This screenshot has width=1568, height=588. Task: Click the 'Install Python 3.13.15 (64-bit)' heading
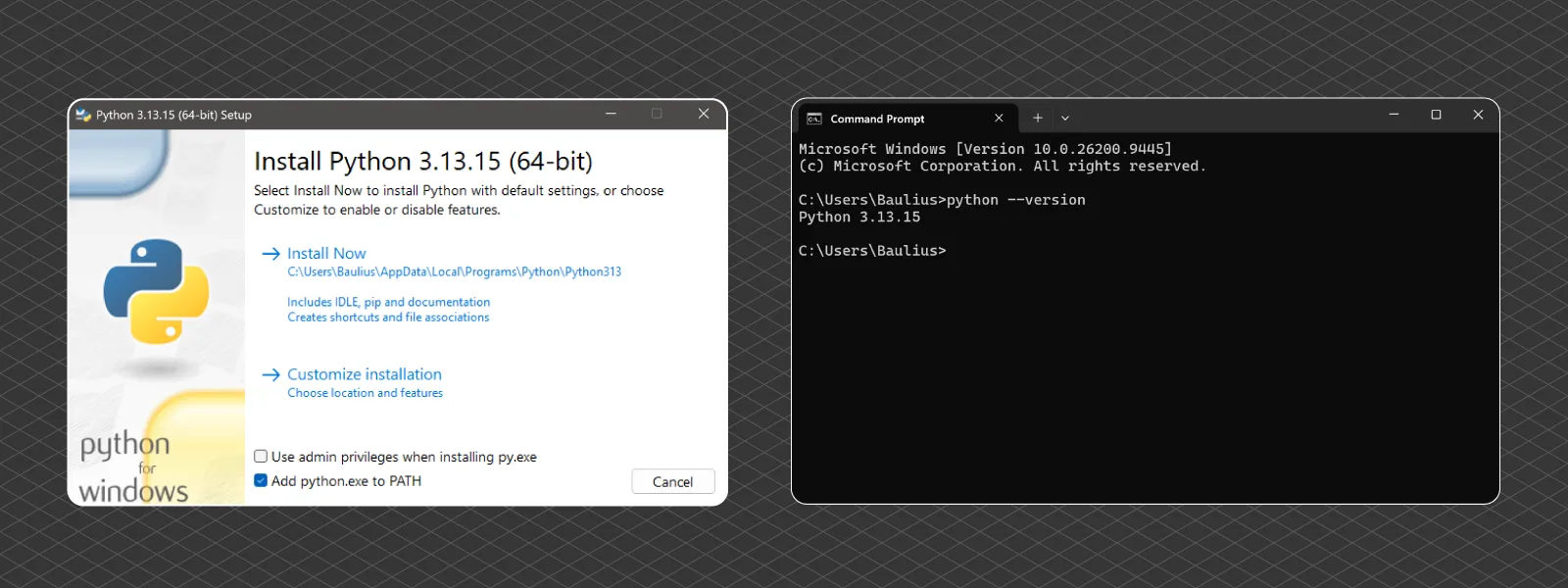[x=423, y=161]
